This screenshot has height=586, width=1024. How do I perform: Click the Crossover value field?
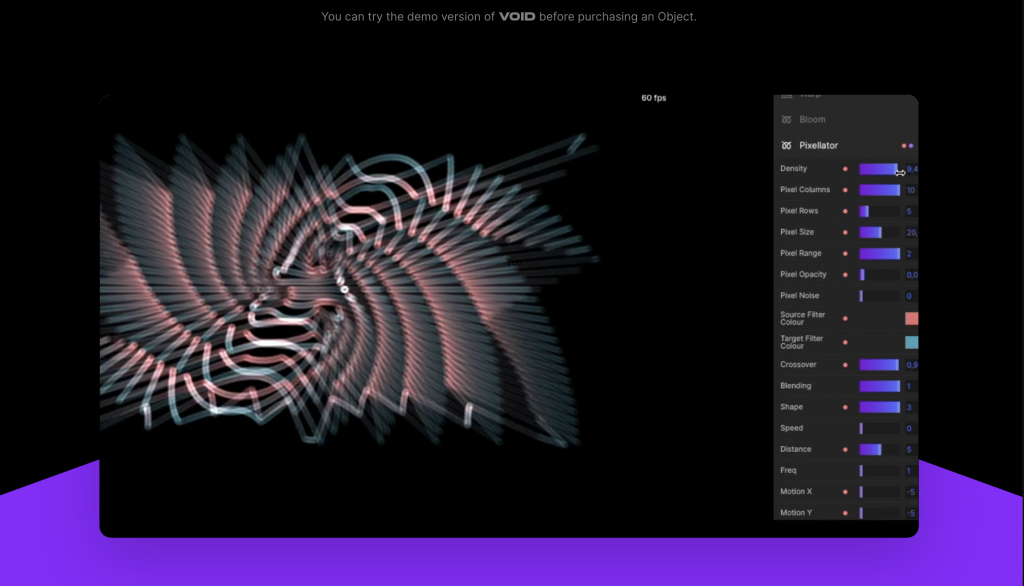[x=911, y=365]
